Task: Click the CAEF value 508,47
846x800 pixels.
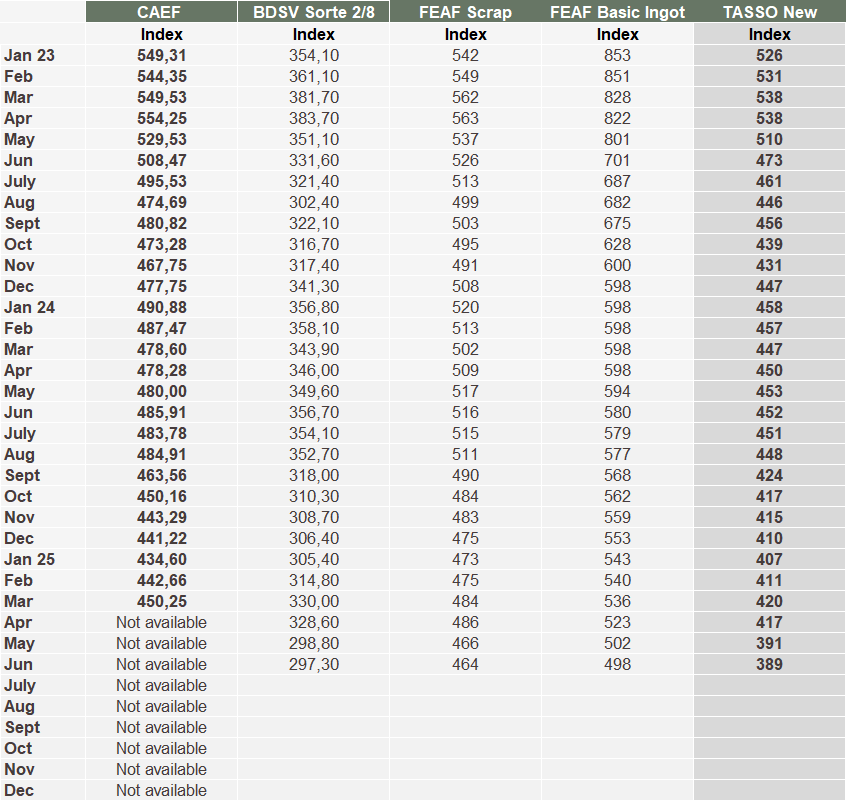Action: pos(161,161)
